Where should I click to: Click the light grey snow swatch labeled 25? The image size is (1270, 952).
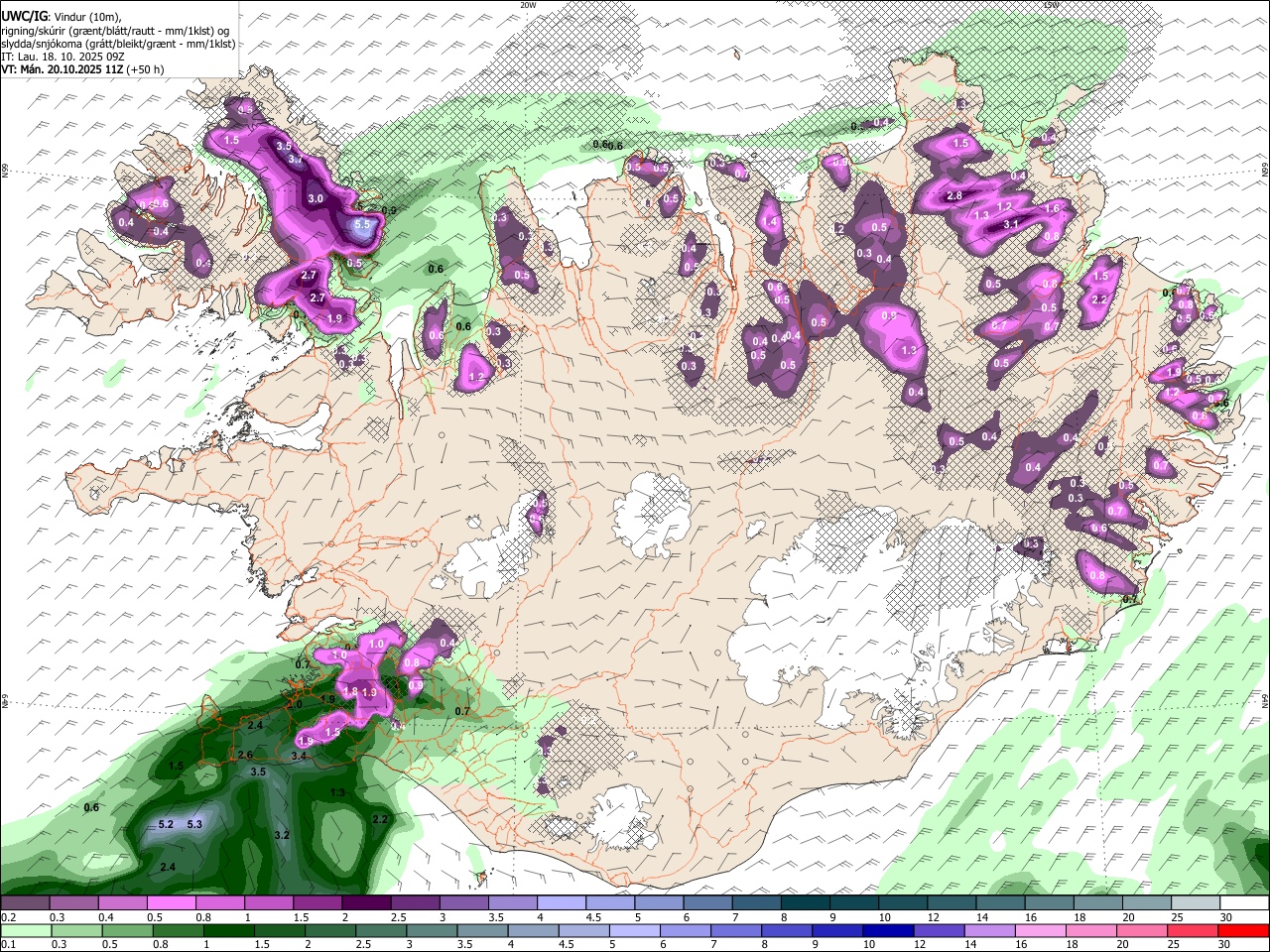1196,903
